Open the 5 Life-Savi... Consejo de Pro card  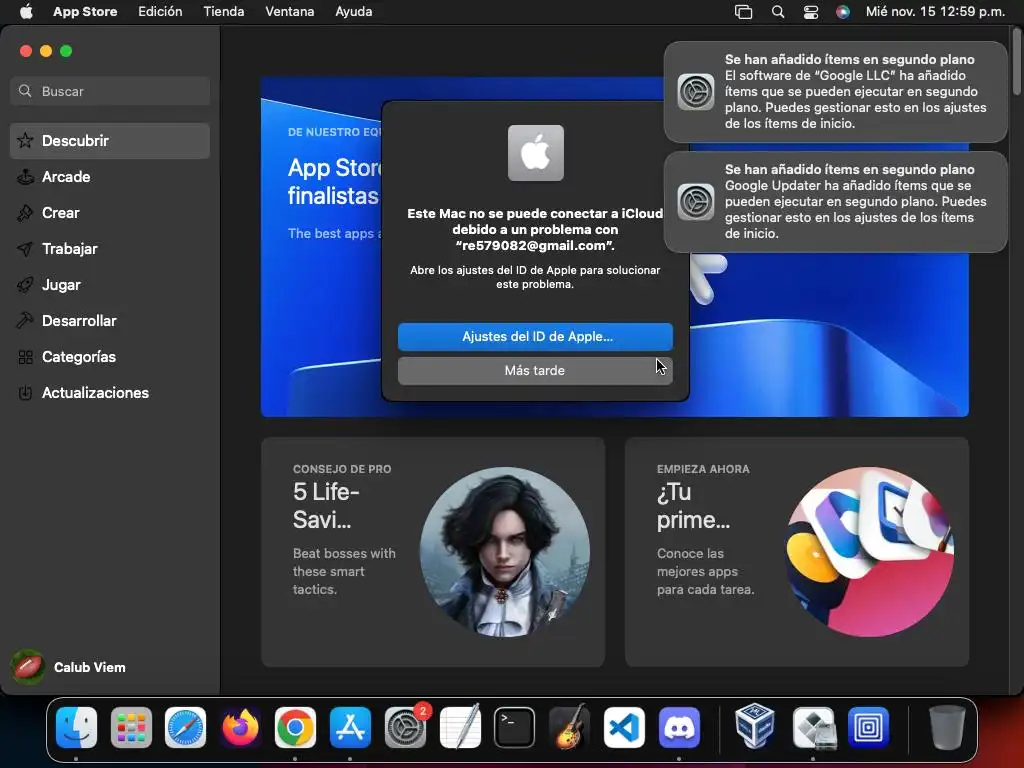pos(433,552)
